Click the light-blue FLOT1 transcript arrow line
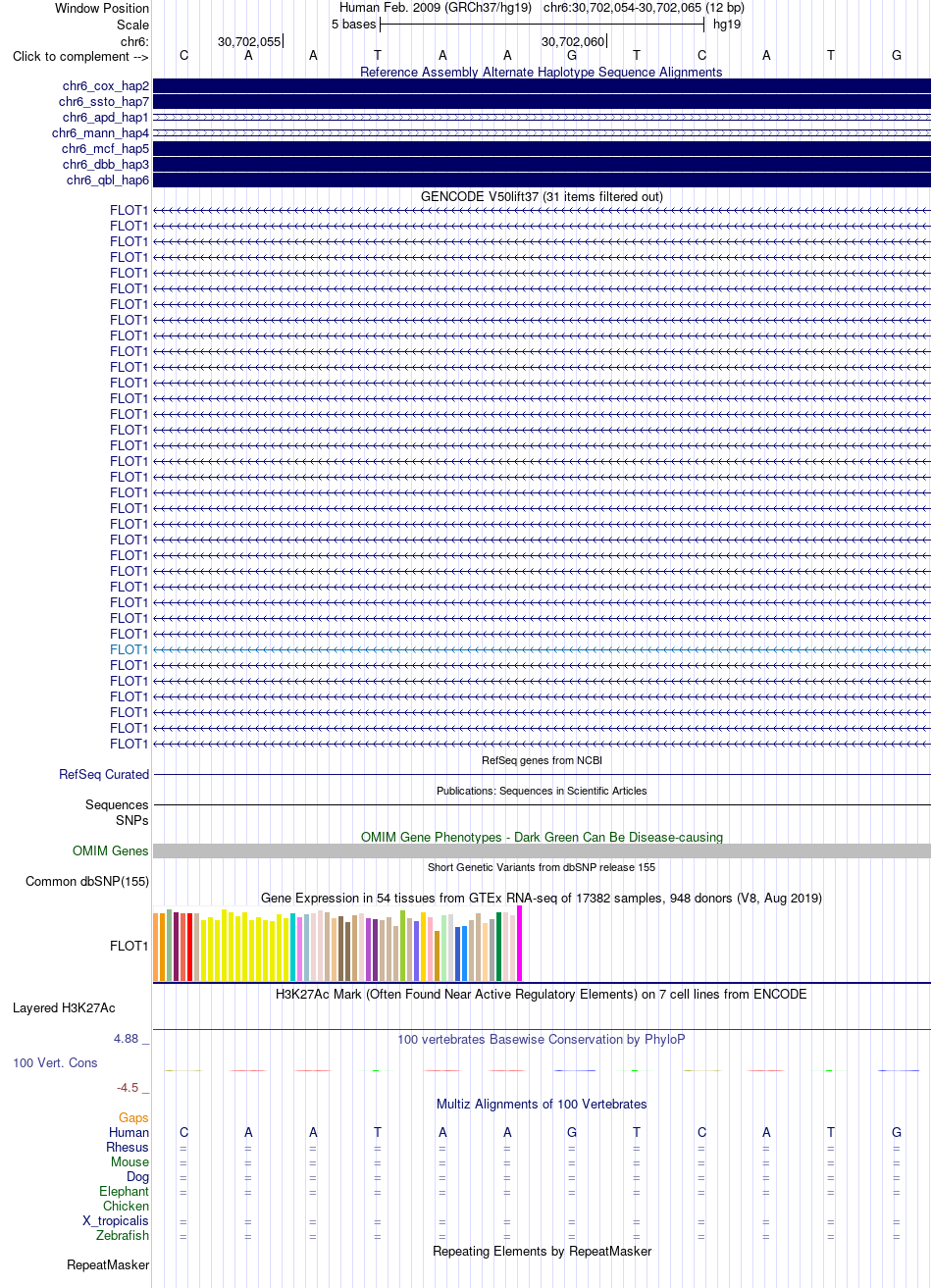Viewport: 932px width, 1288px height. 543,649
